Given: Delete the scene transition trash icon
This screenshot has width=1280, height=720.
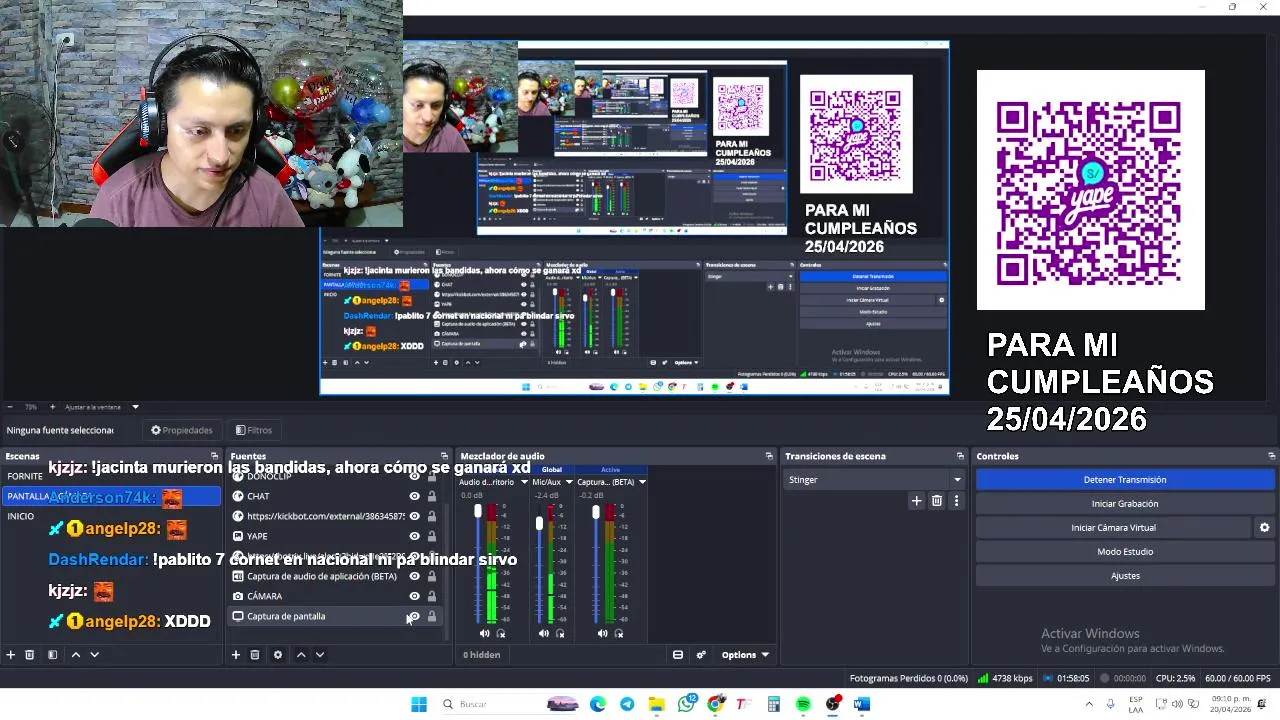Looking at the screenshot, I should pos(937,501).
